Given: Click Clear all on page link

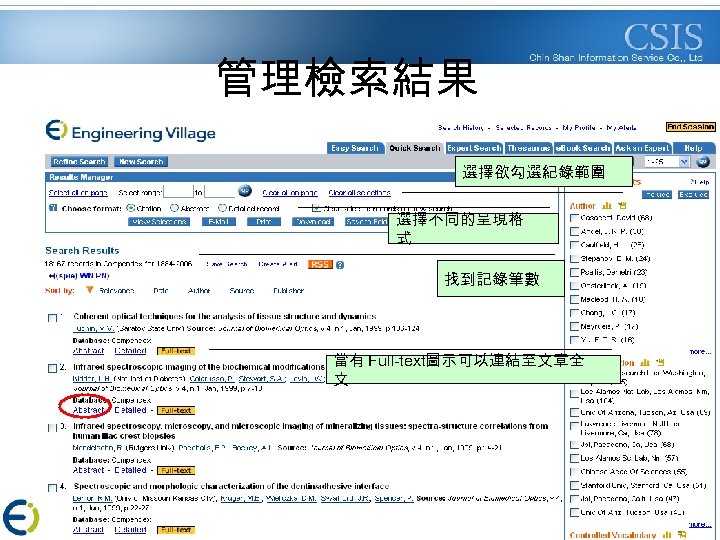Looking at the screenshot, I should pos(290,193).
